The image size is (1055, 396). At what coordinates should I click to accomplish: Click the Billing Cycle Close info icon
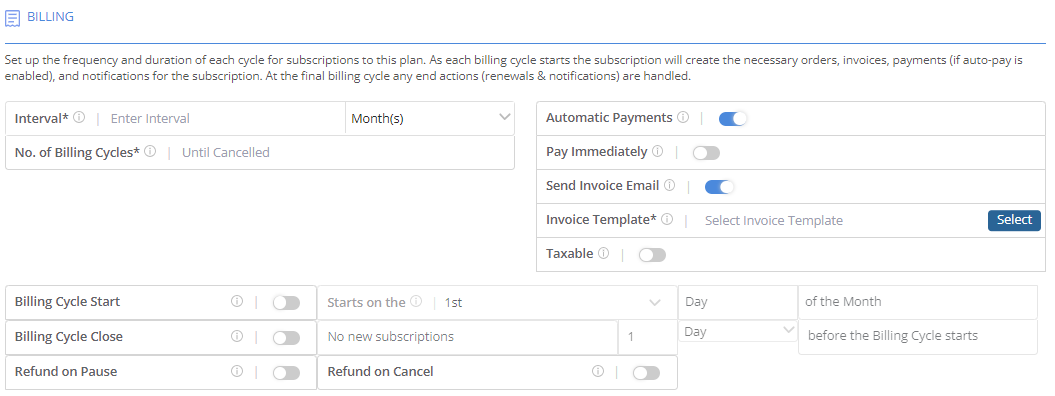pyautogui.click(x=236, y=336)
